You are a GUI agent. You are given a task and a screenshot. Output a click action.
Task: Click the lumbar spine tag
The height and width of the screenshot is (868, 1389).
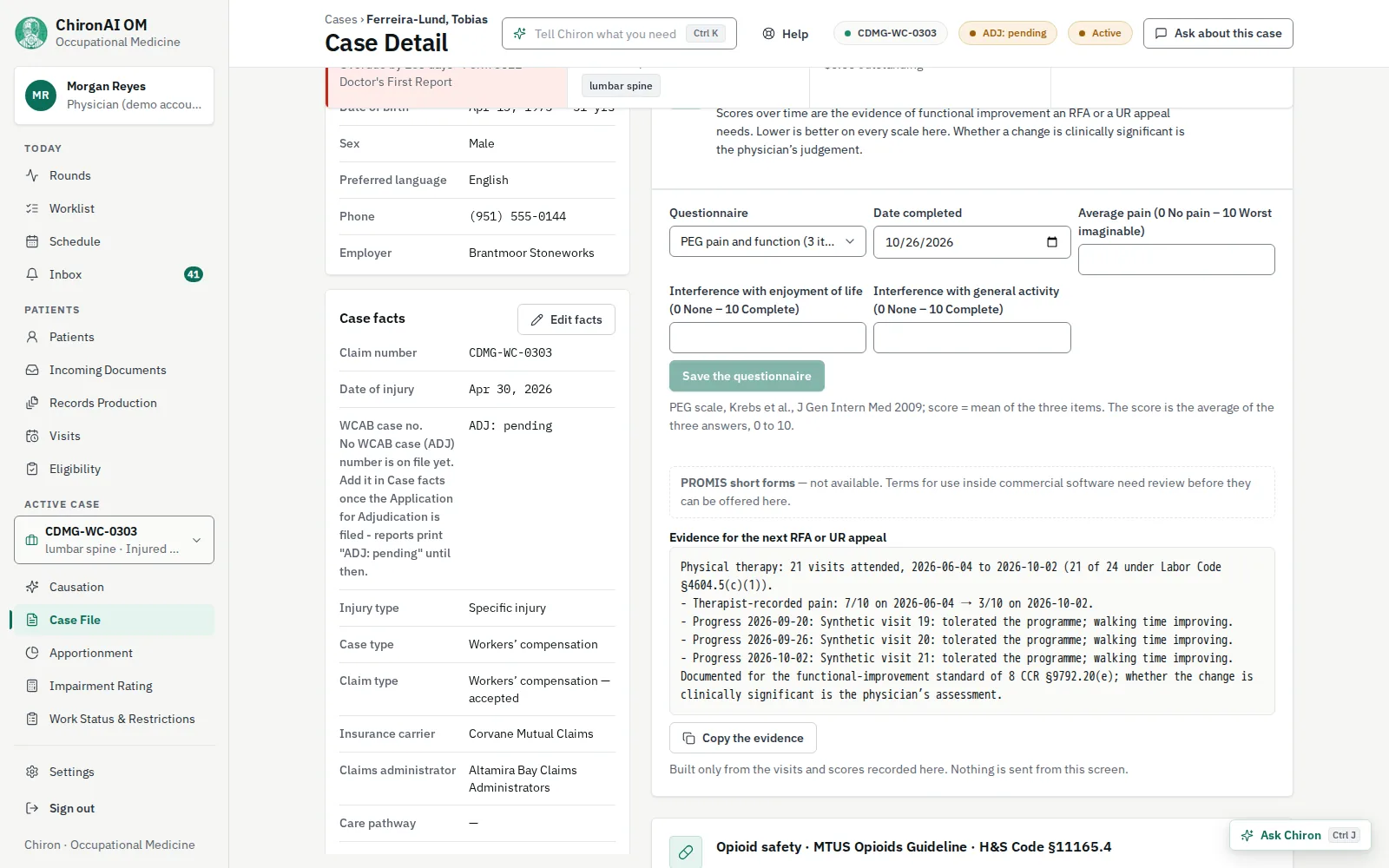pyautogui.click(x=621, y=86)
